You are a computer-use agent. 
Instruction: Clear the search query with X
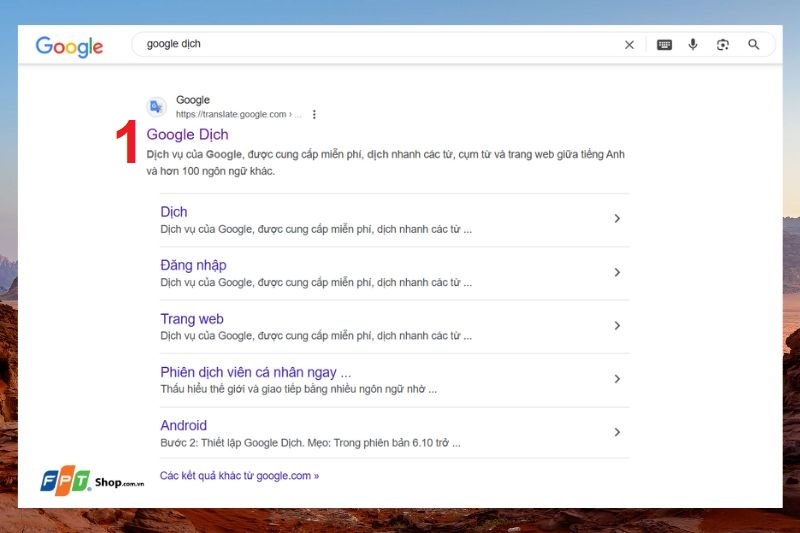click(x=629, y=45)
